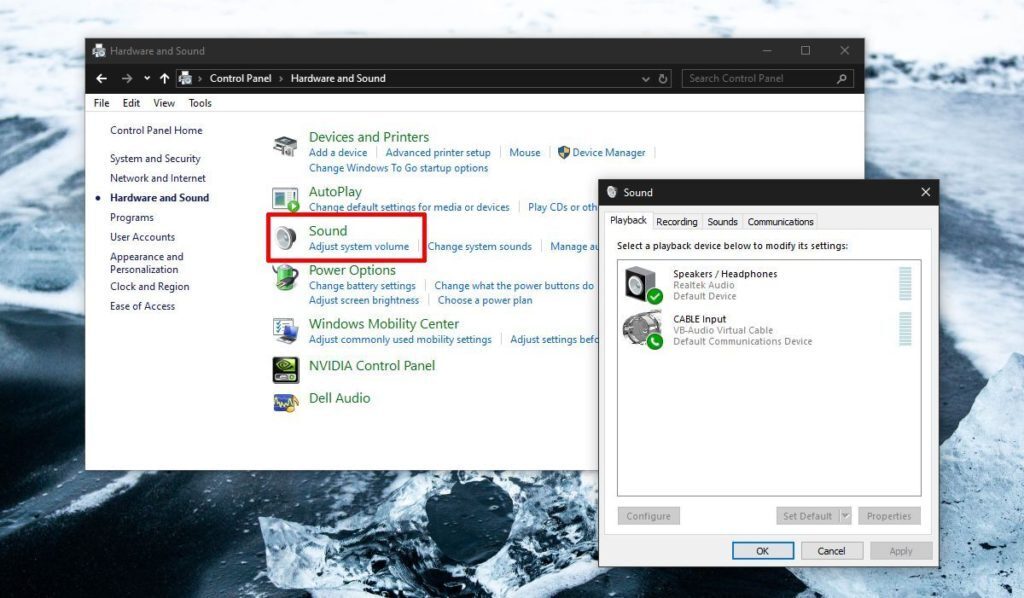Select the CABLE Input device icon
This screenshot has width=1024, height=598.
636,328
